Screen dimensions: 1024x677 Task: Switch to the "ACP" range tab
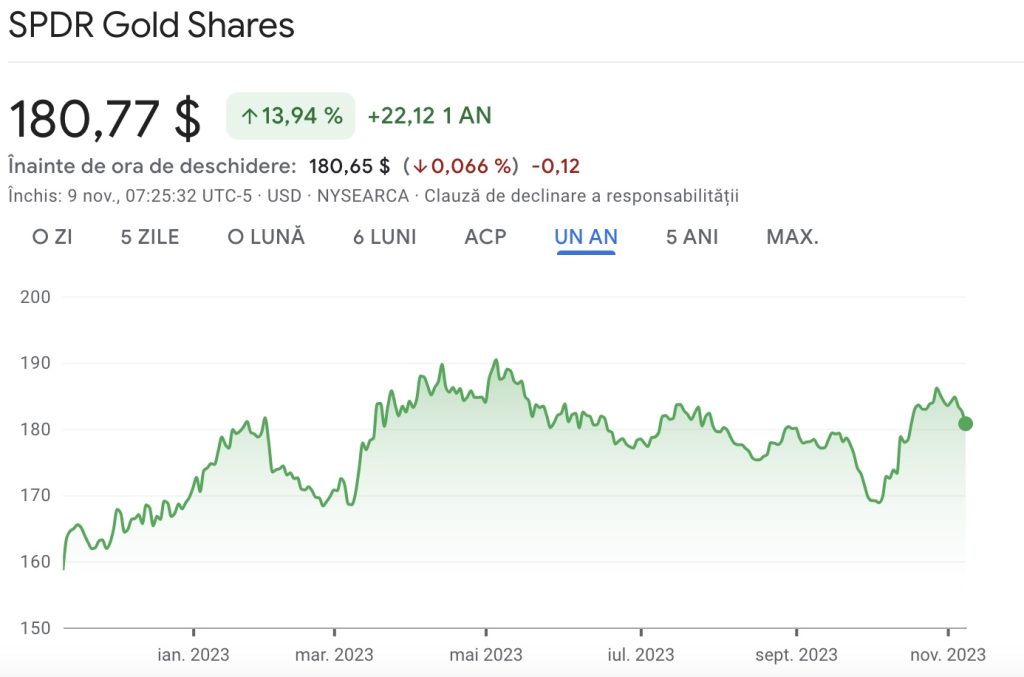(x=485, y=237)
